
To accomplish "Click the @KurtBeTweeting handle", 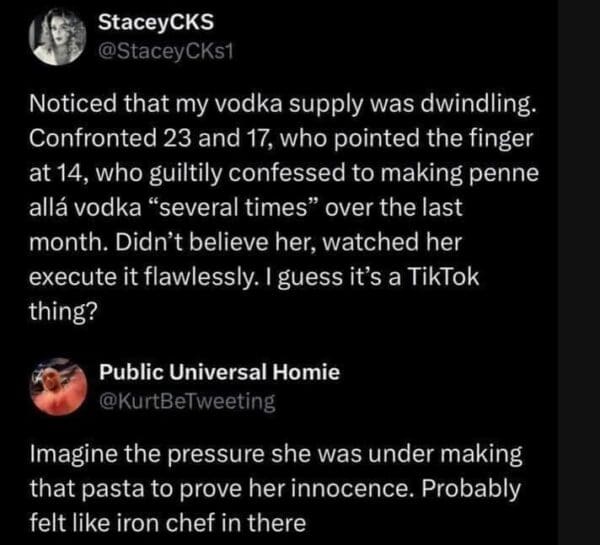I will [x=187, y=402].
